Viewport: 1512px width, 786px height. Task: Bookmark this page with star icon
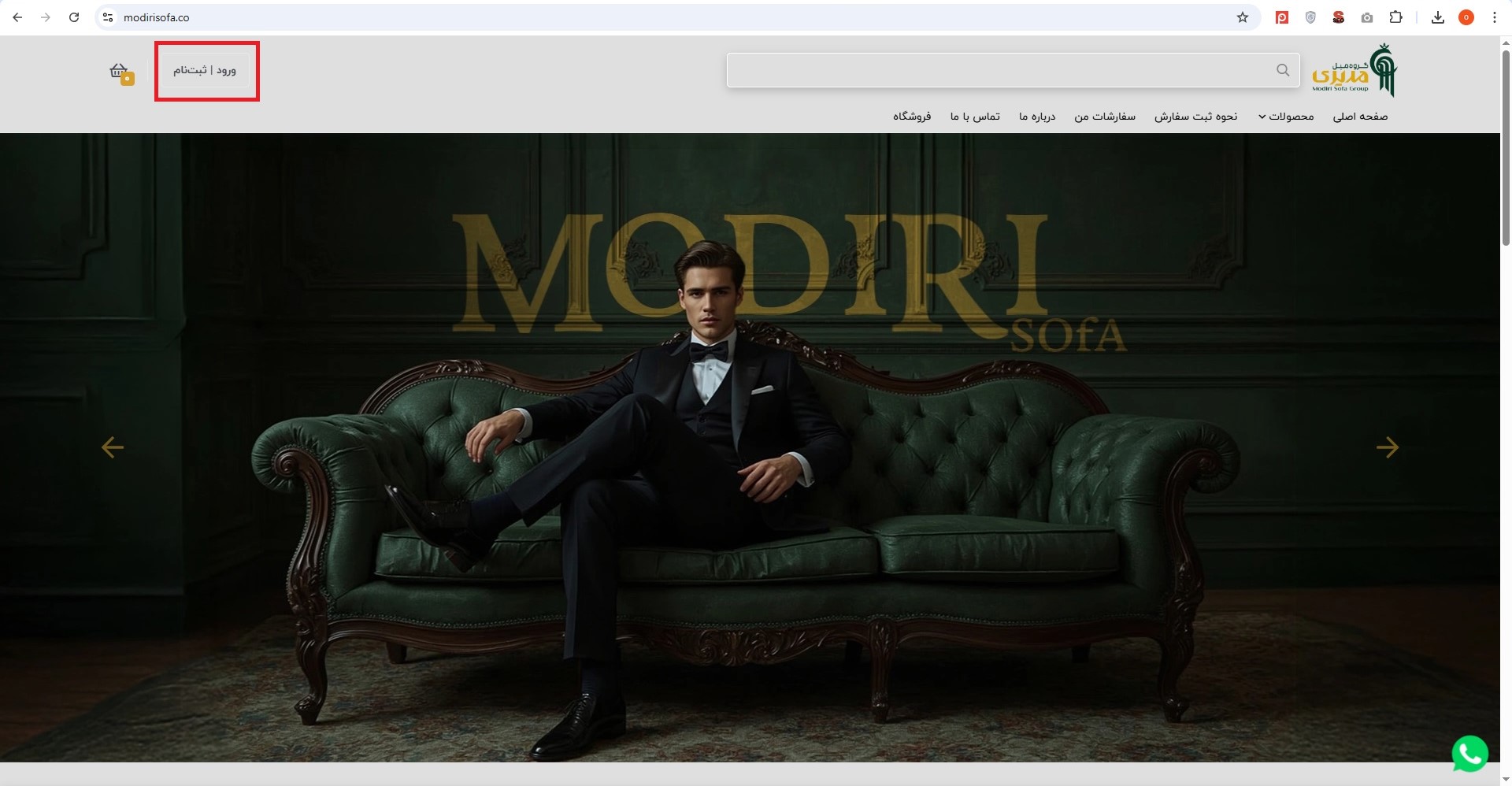(x=1243, y=17)
